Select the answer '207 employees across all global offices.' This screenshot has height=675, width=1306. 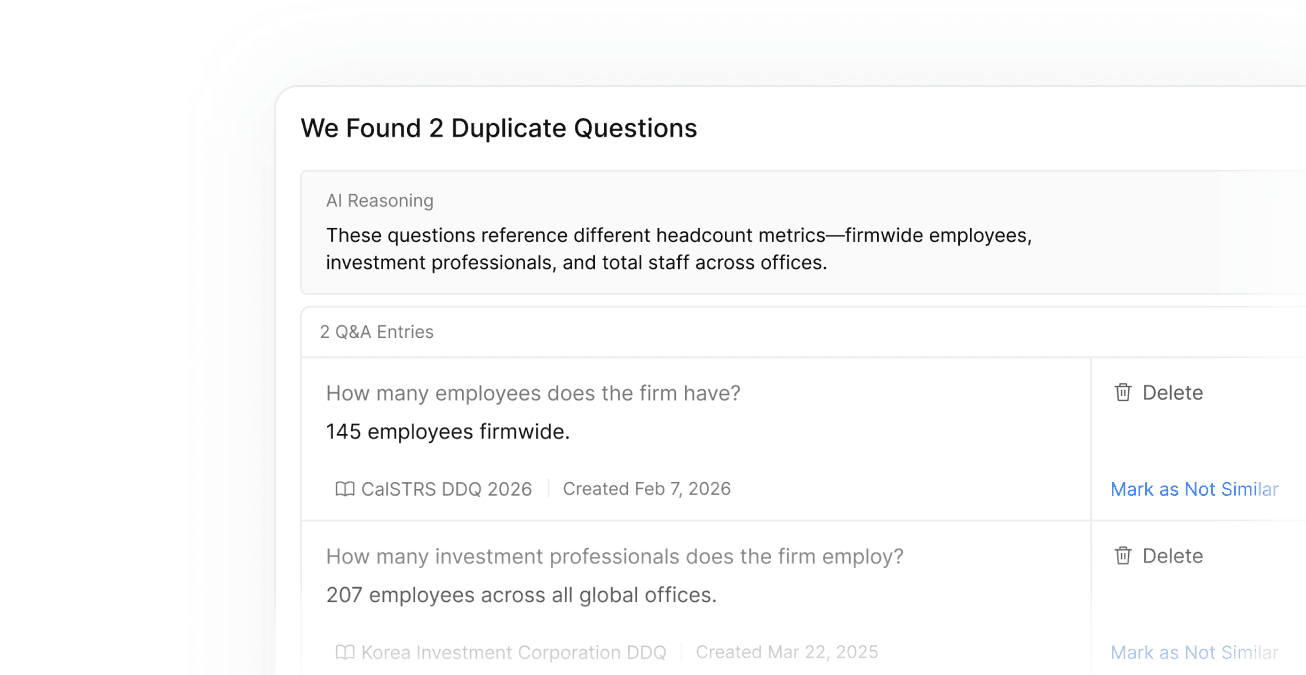(x=521, y=595)
